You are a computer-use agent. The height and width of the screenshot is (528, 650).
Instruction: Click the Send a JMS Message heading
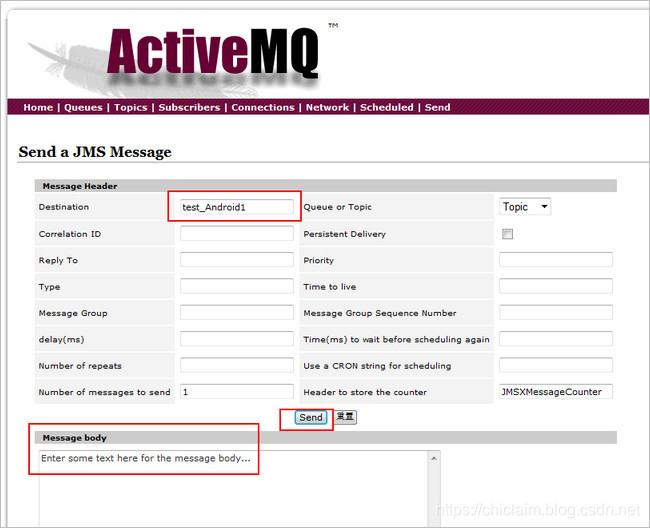tap(95, 152)
